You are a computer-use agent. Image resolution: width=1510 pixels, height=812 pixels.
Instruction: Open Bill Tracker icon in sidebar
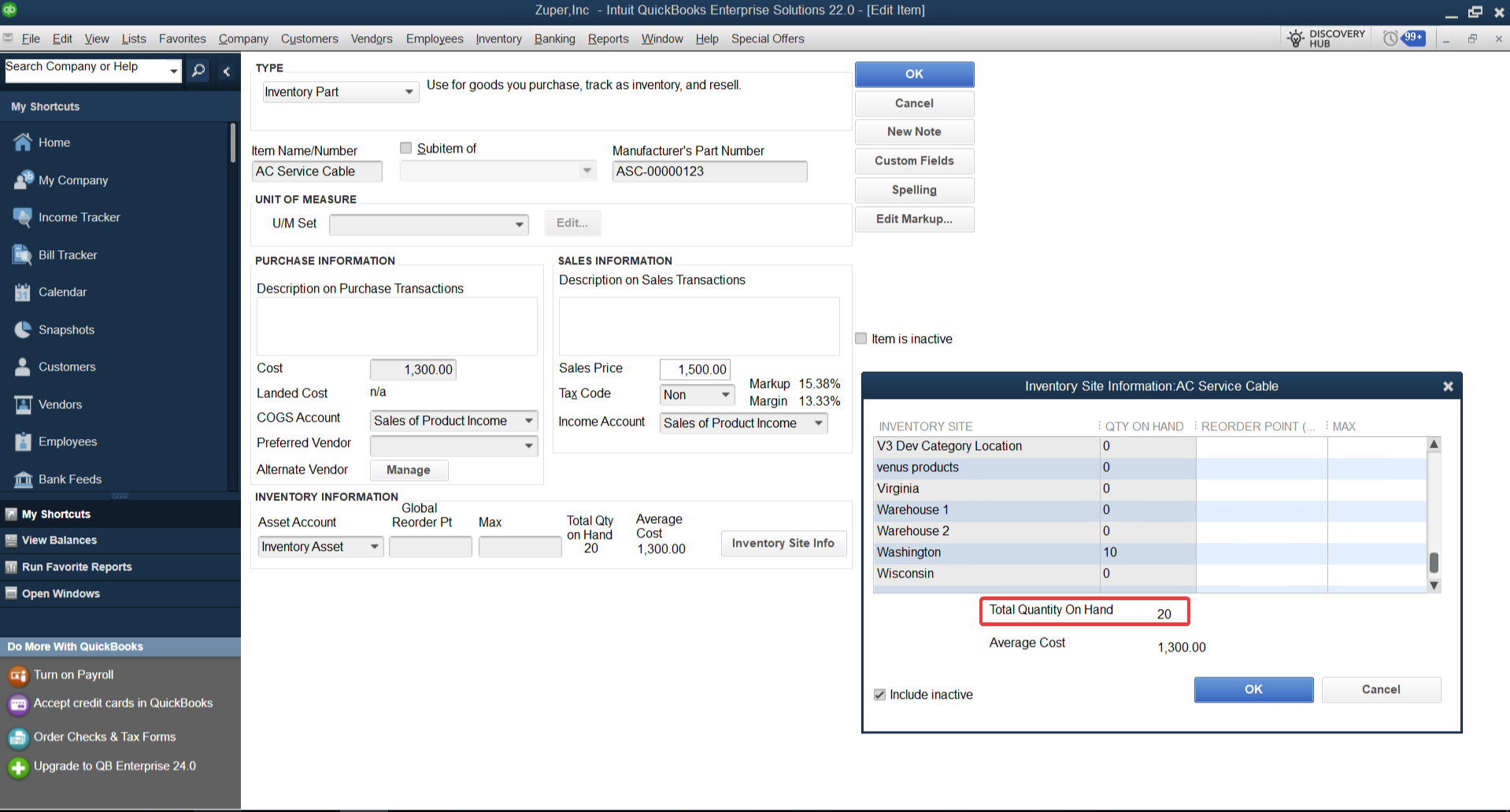[23, 255]
